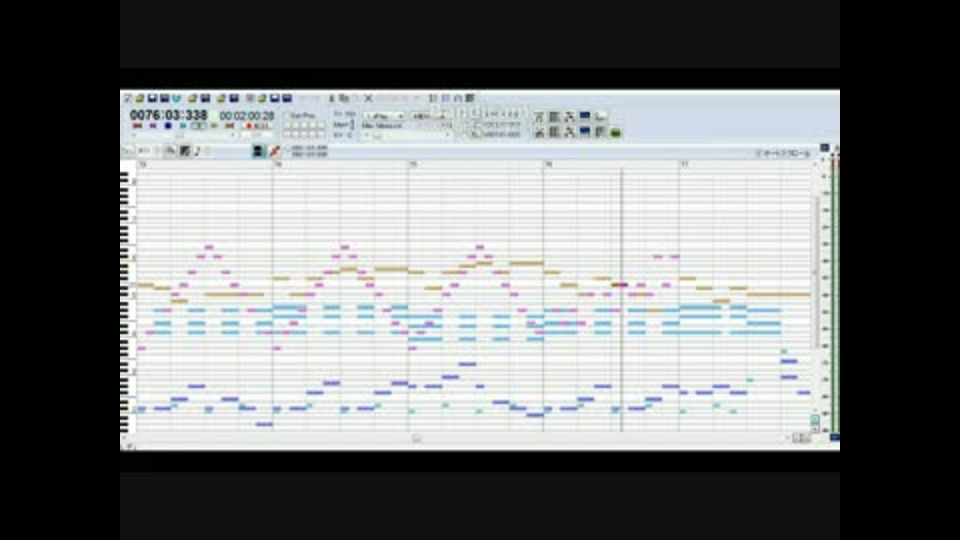Click the dark blue-black icon beside red pencil
This screenshot has width=960, height=540.
point(258,151)
